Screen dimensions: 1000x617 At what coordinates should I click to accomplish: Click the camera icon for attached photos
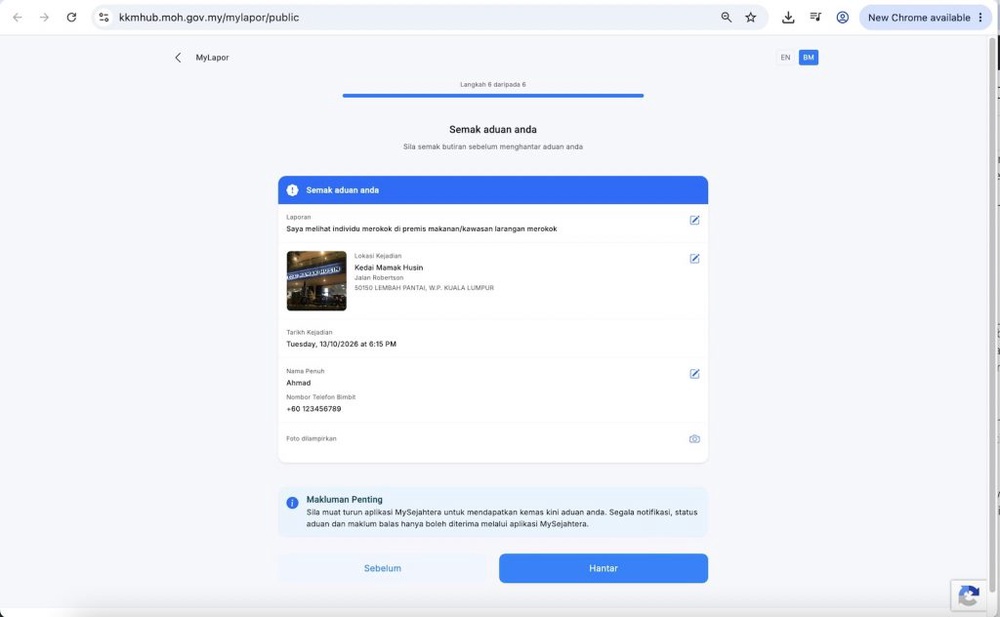point(695,439)
